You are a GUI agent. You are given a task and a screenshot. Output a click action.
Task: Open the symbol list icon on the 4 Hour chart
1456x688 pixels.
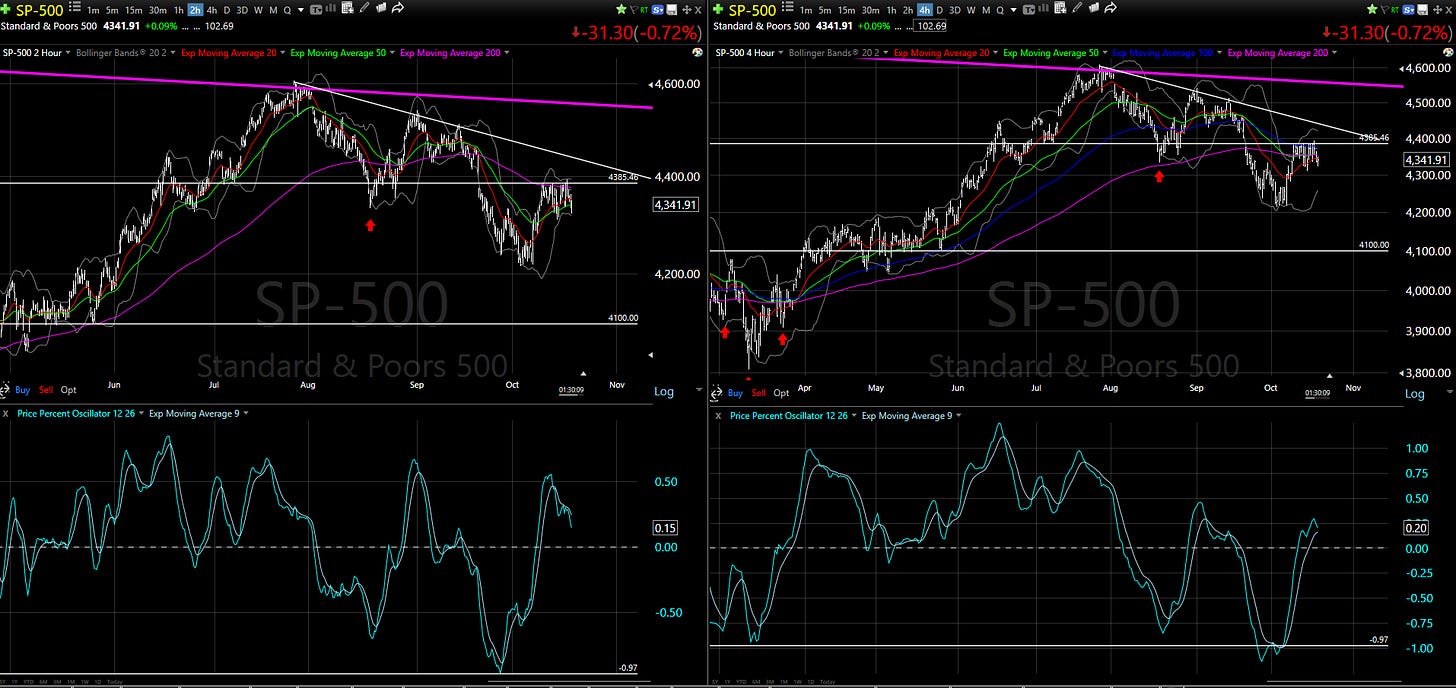(x=787, y=7)
